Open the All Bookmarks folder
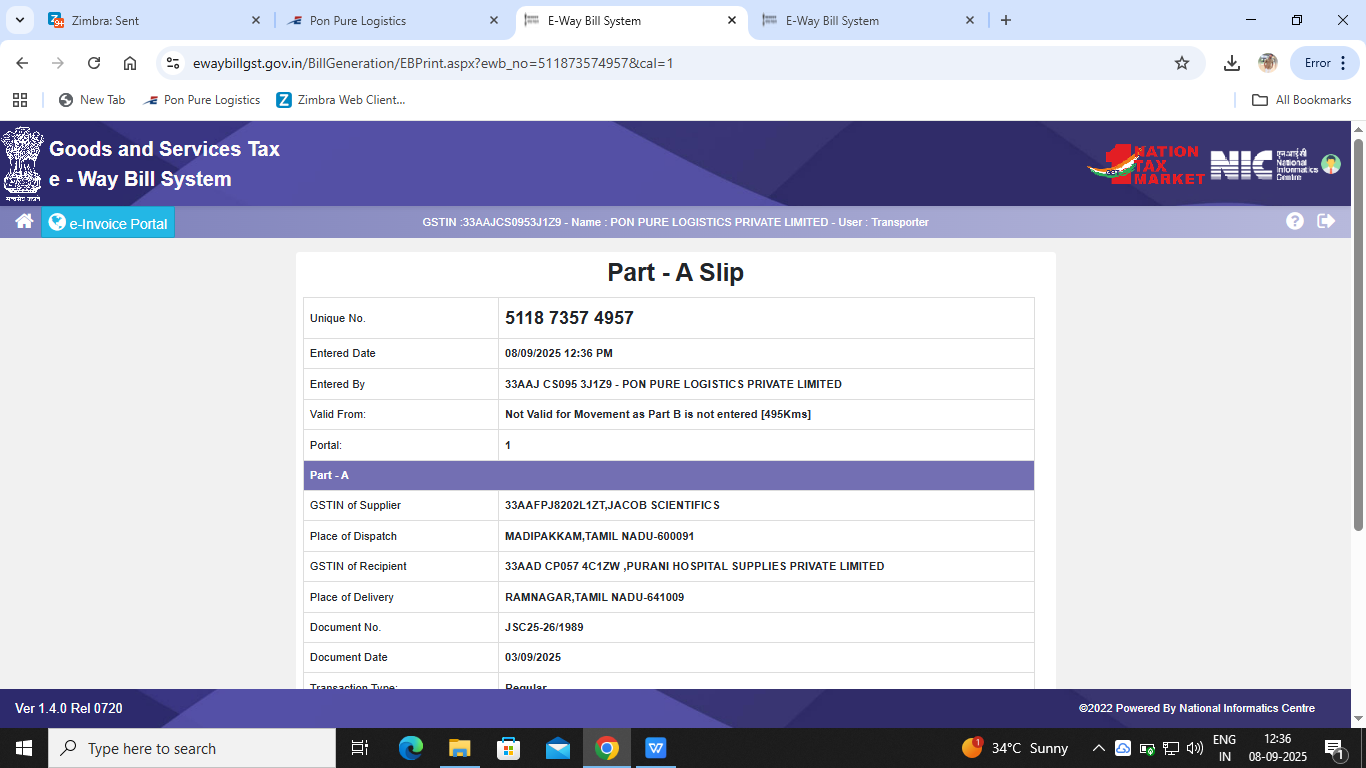 coord(1302,100)
